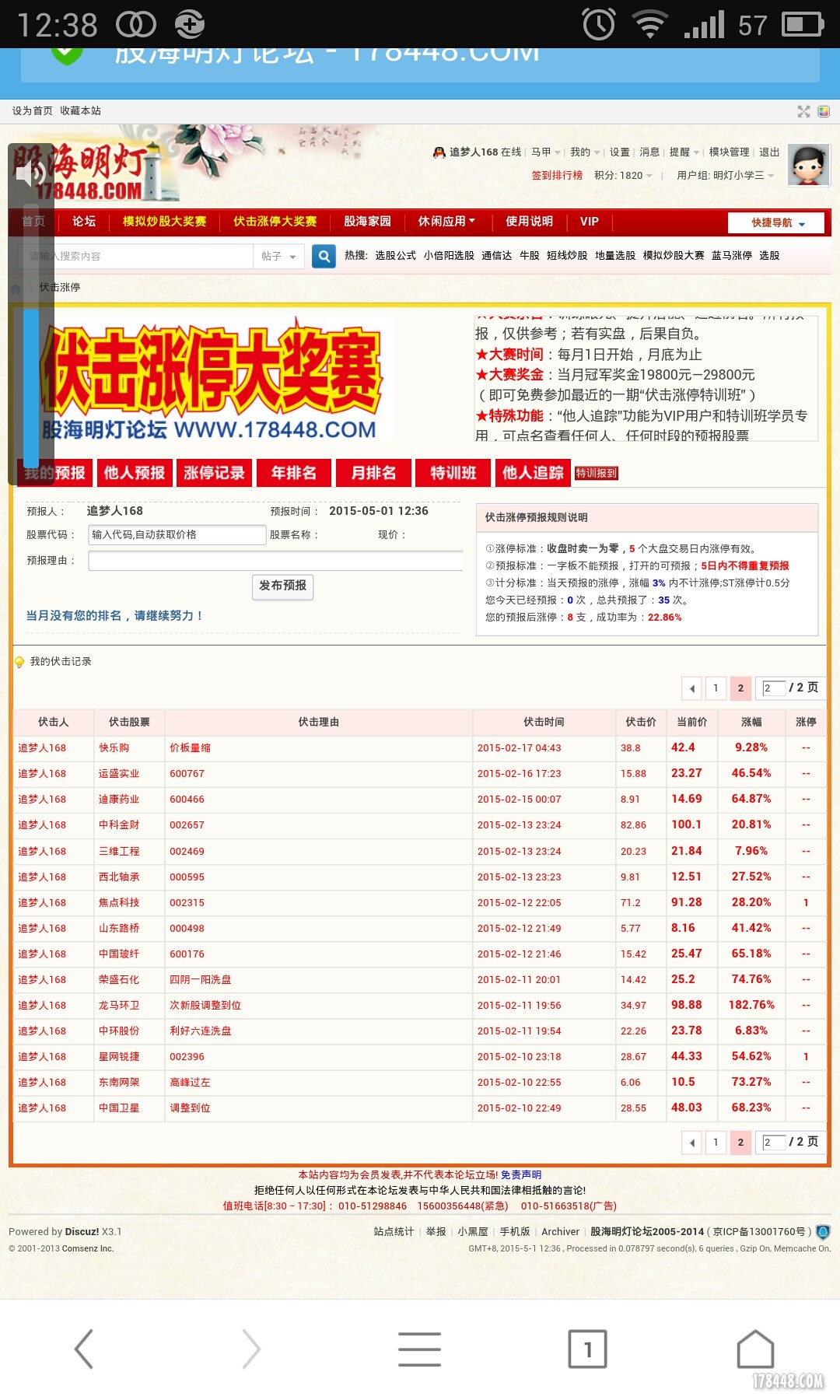
Task: Open the VIP menu item
Action: tap(590, 222)
